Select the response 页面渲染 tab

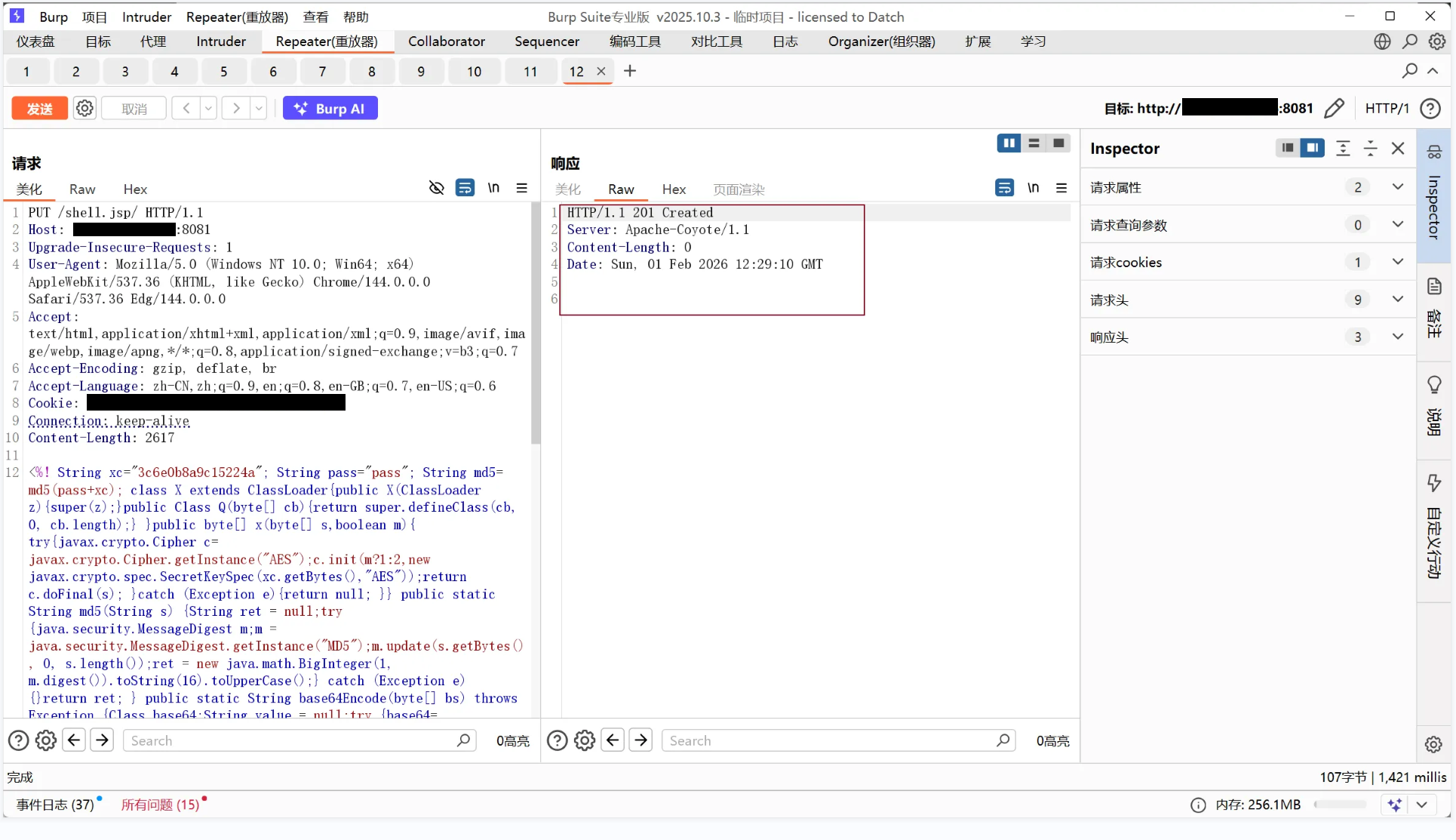pyautogui.click(x=739, y=189)
